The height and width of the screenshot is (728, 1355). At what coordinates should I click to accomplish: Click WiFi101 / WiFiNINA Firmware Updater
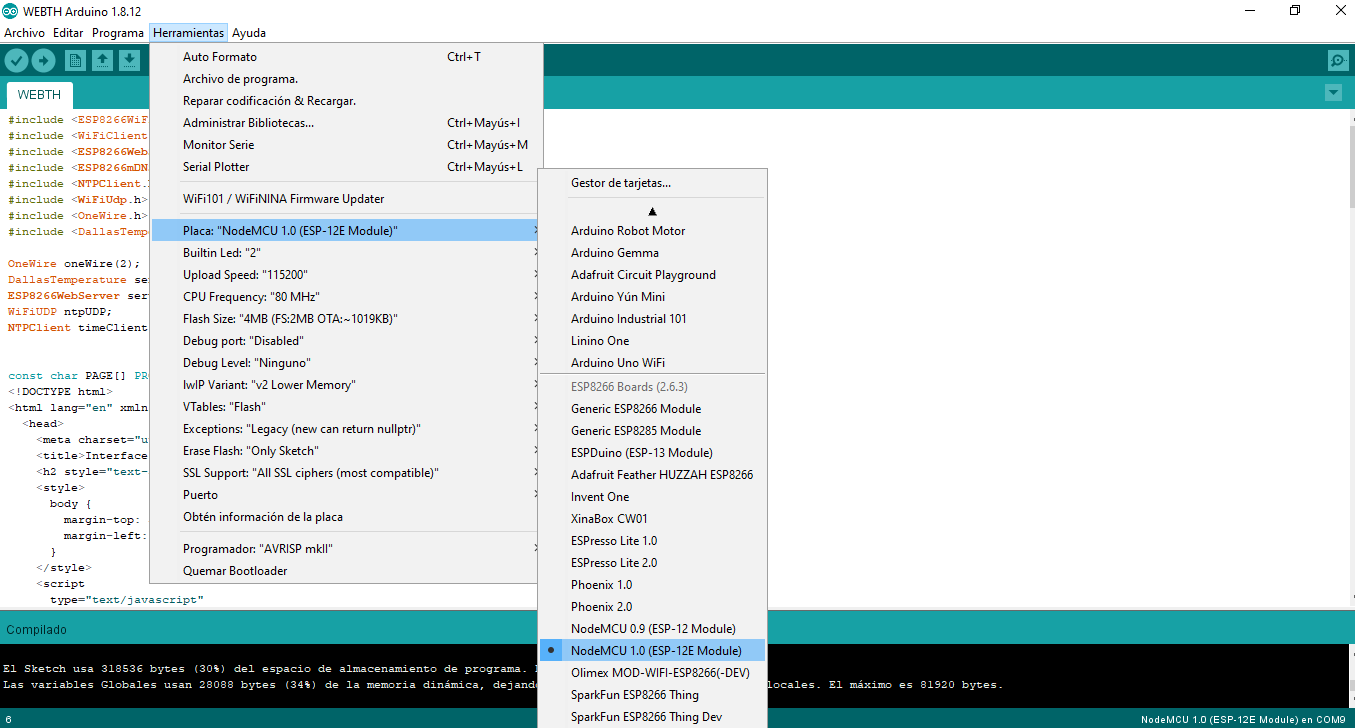coord(346,199)
